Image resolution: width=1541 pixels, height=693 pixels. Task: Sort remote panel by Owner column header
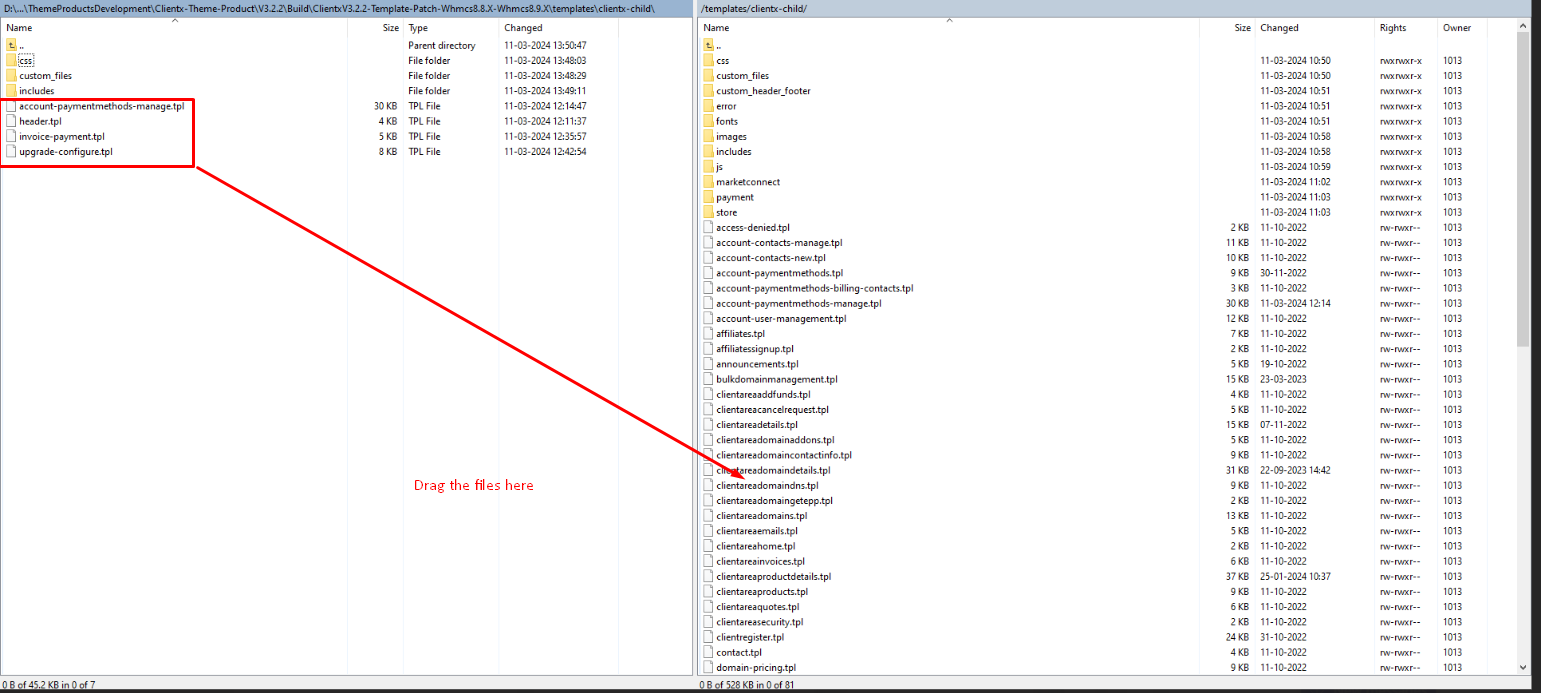(x=1456, y=28)
